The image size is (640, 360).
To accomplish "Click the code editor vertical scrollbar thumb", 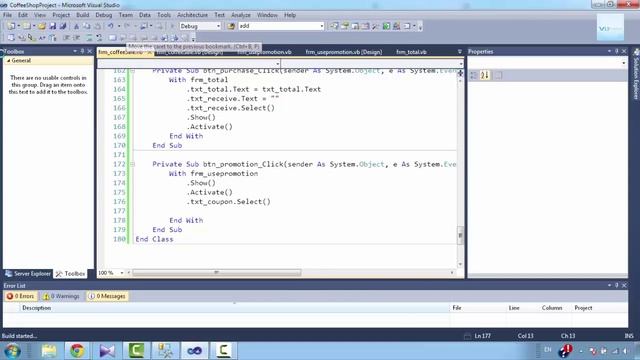I will [460, 236].
